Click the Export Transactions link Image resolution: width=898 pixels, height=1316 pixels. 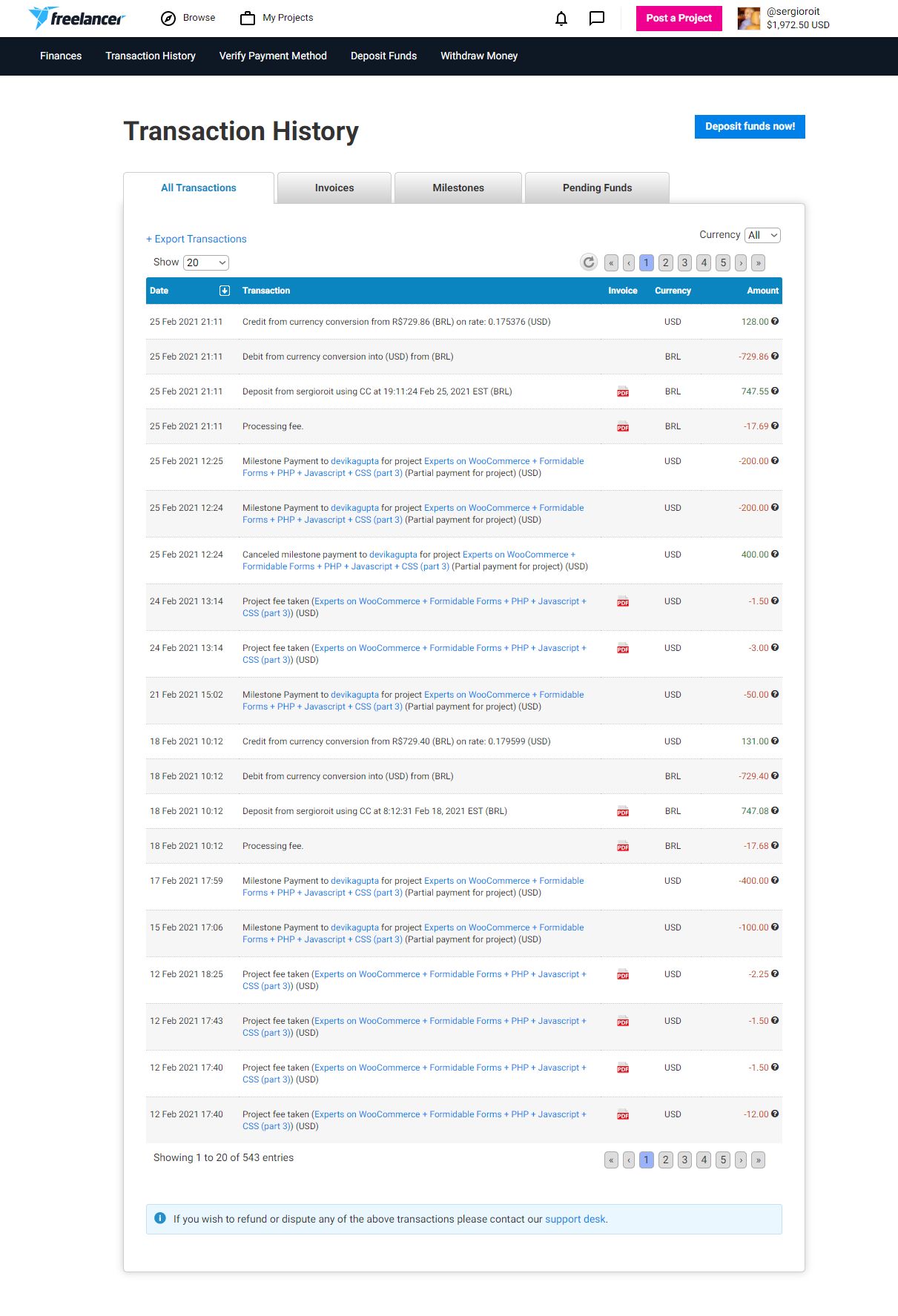click(x=197, y=239)
